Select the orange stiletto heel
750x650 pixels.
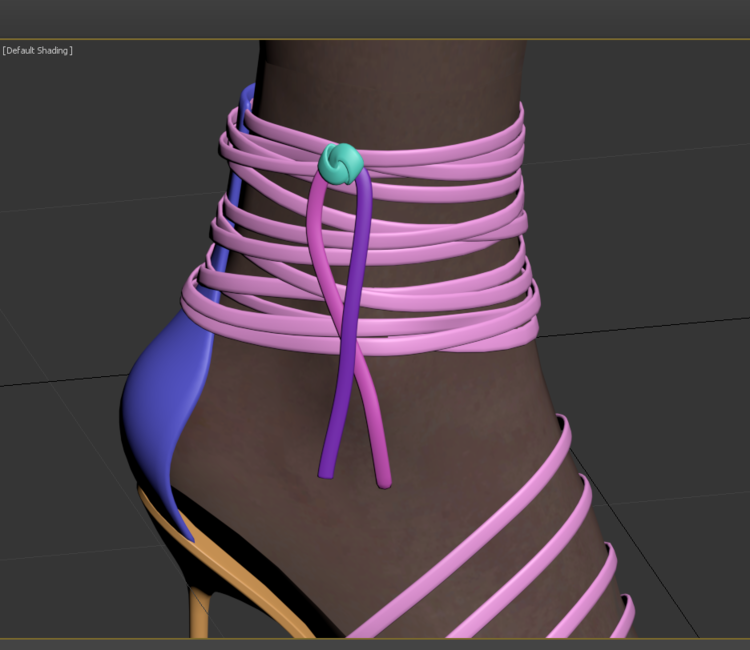point(199,612)
